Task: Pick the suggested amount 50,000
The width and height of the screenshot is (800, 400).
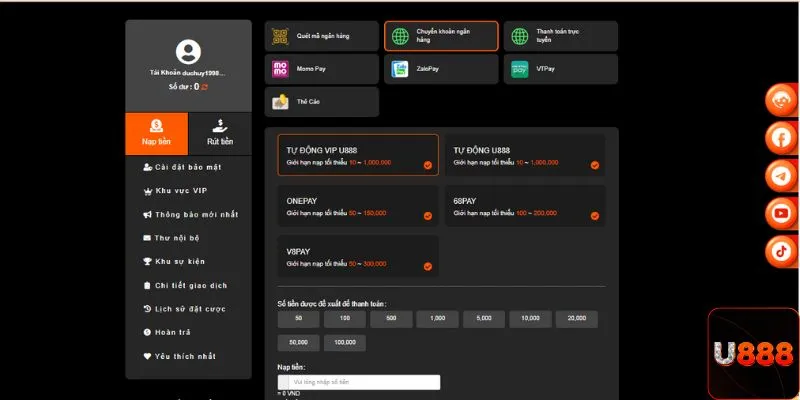Action: click(298, 343)
